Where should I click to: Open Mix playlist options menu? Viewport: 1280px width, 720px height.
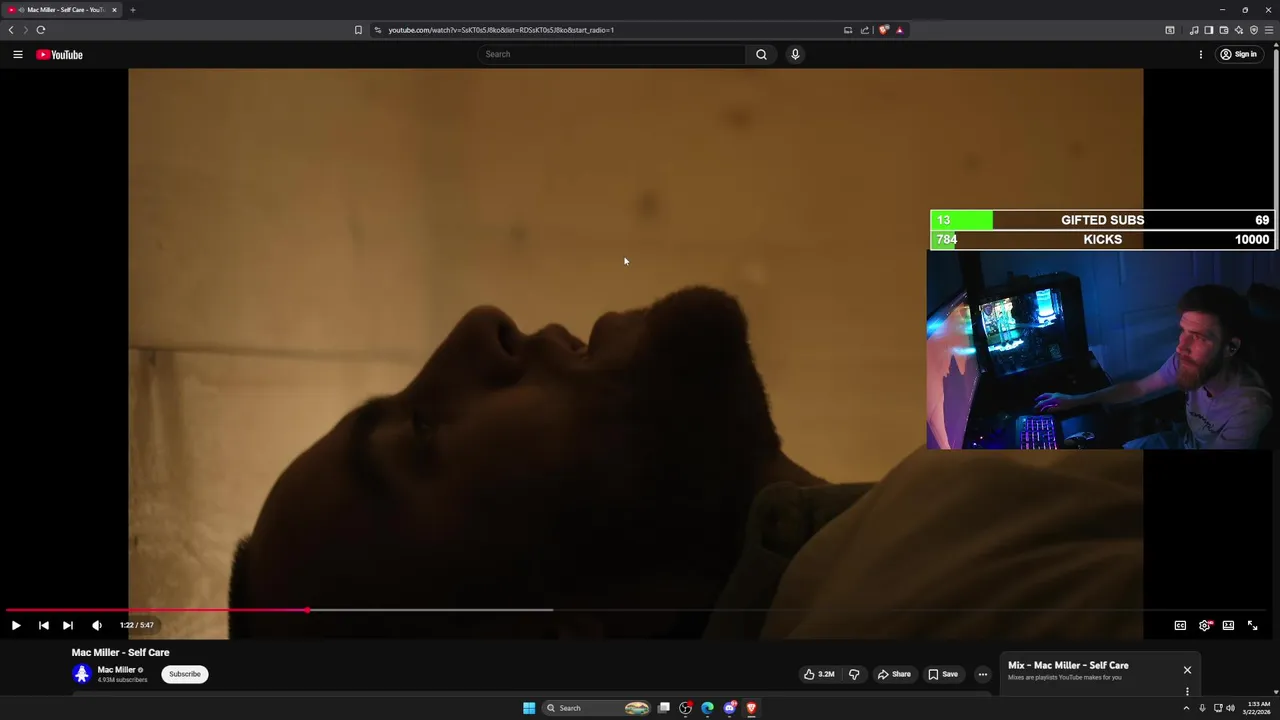(x=1187, y=691)
